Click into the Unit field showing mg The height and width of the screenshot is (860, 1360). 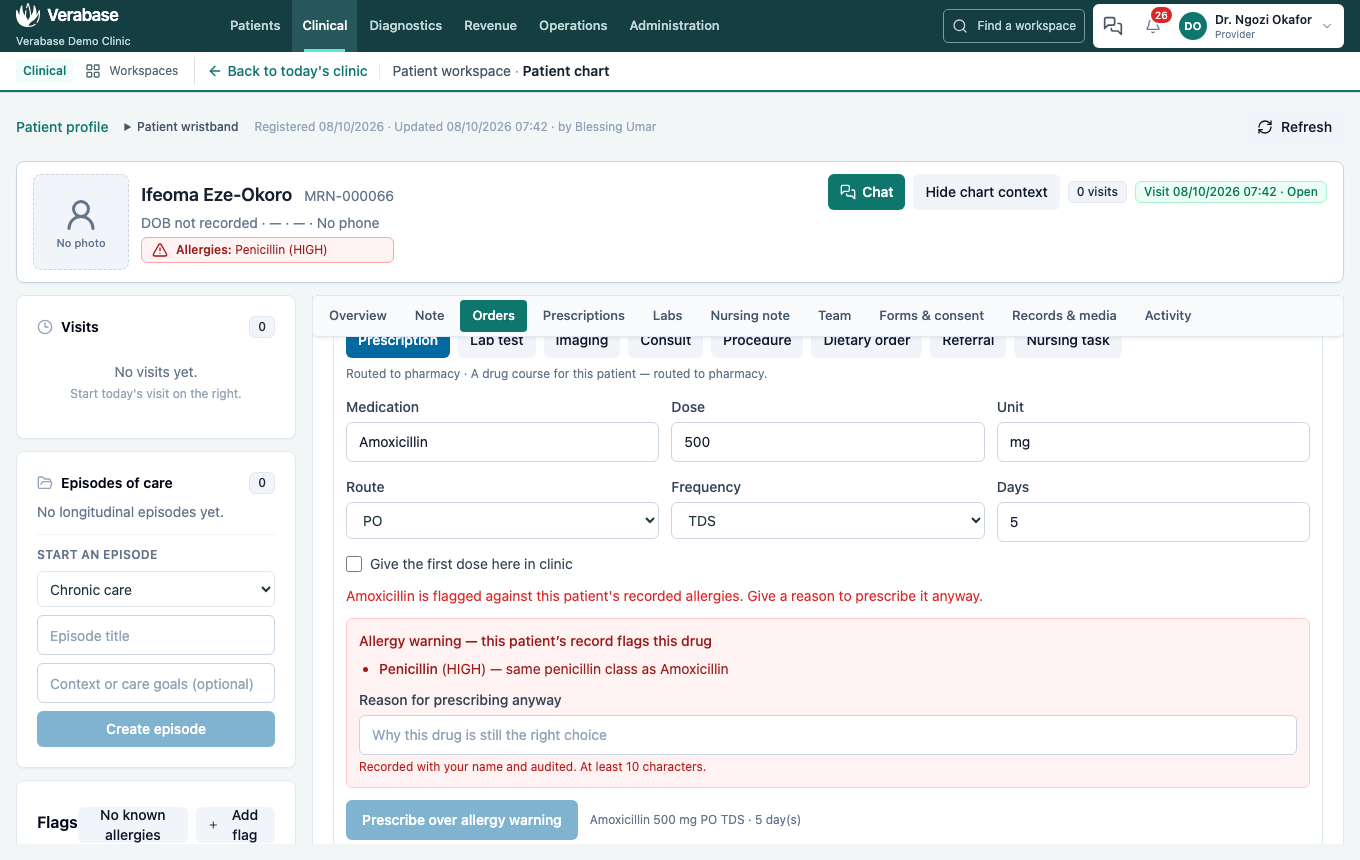(x=1153, y=442)
